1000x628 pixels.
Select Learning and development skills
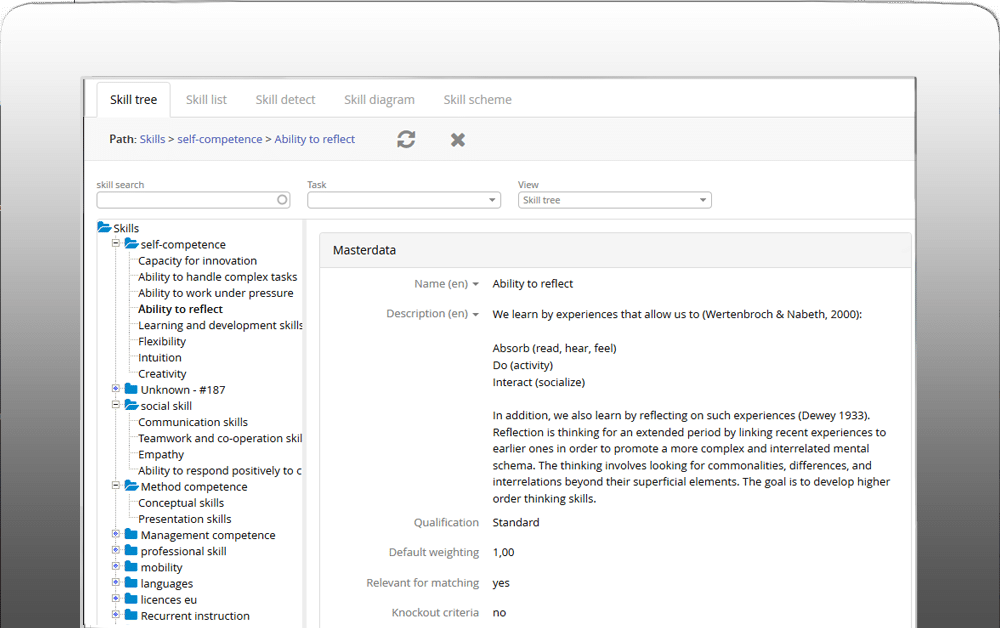[x=220, y=325]
